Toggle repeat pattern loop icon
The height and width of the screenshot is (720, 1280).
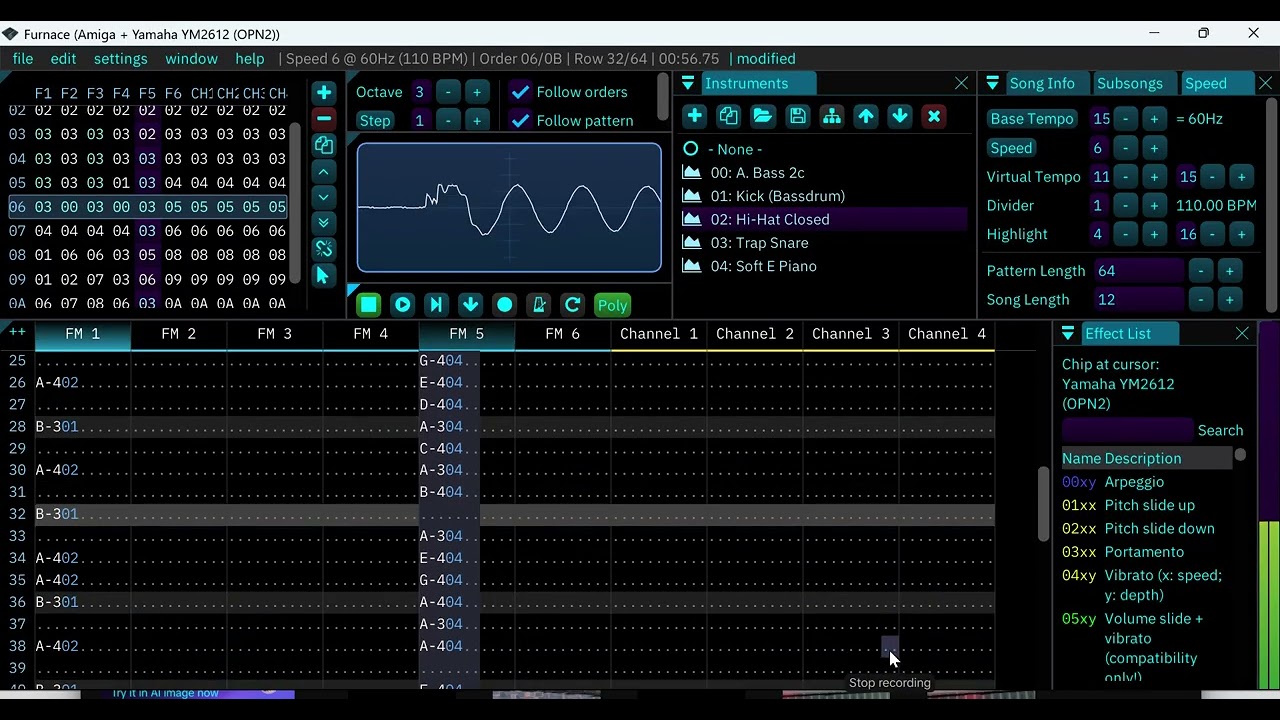tap(572, 305)
